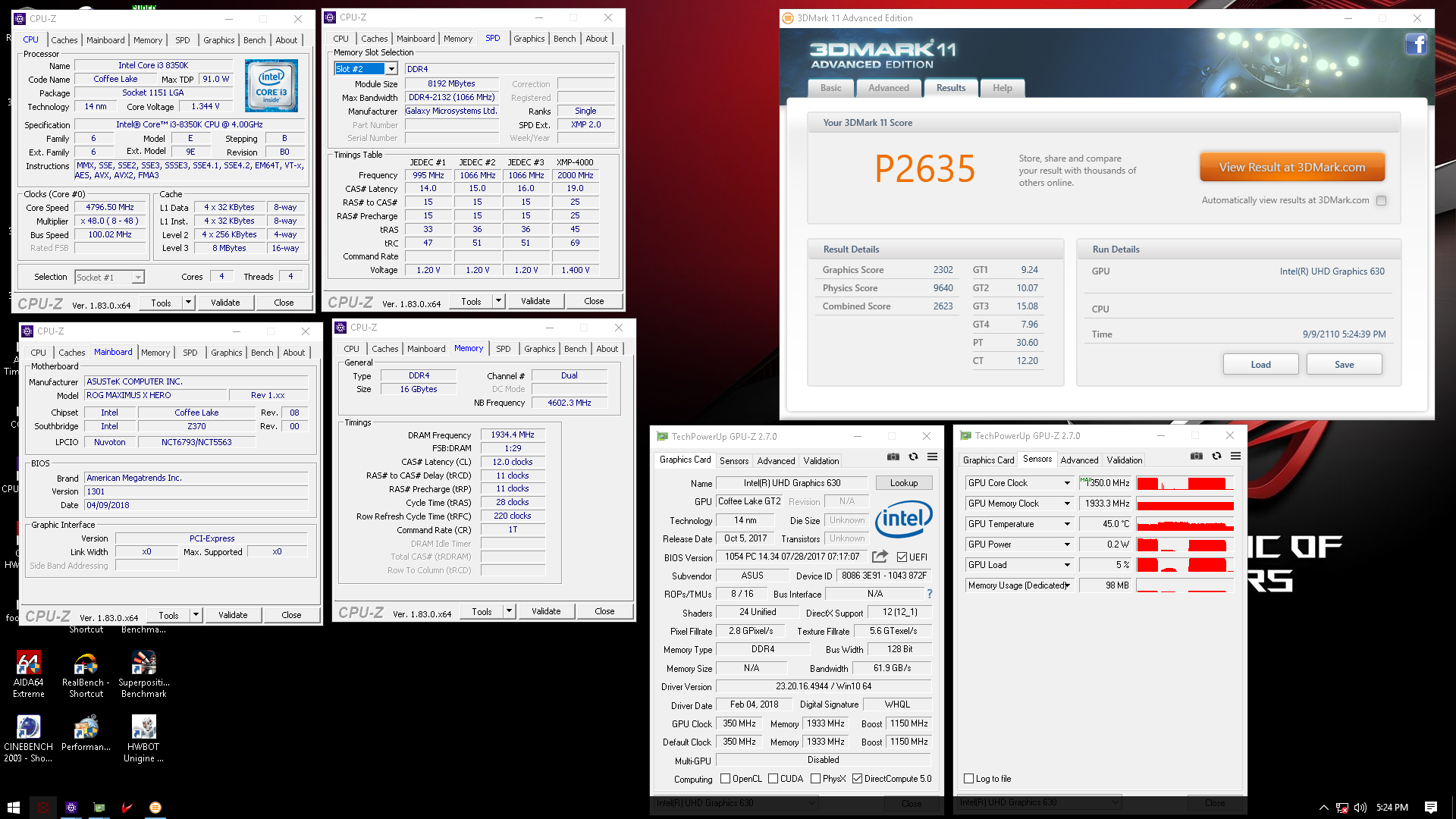This screenshot has width=1456, height=819.
Task: Click camera icon in GPU-Z Sensors window
Action: point(1197,456)
